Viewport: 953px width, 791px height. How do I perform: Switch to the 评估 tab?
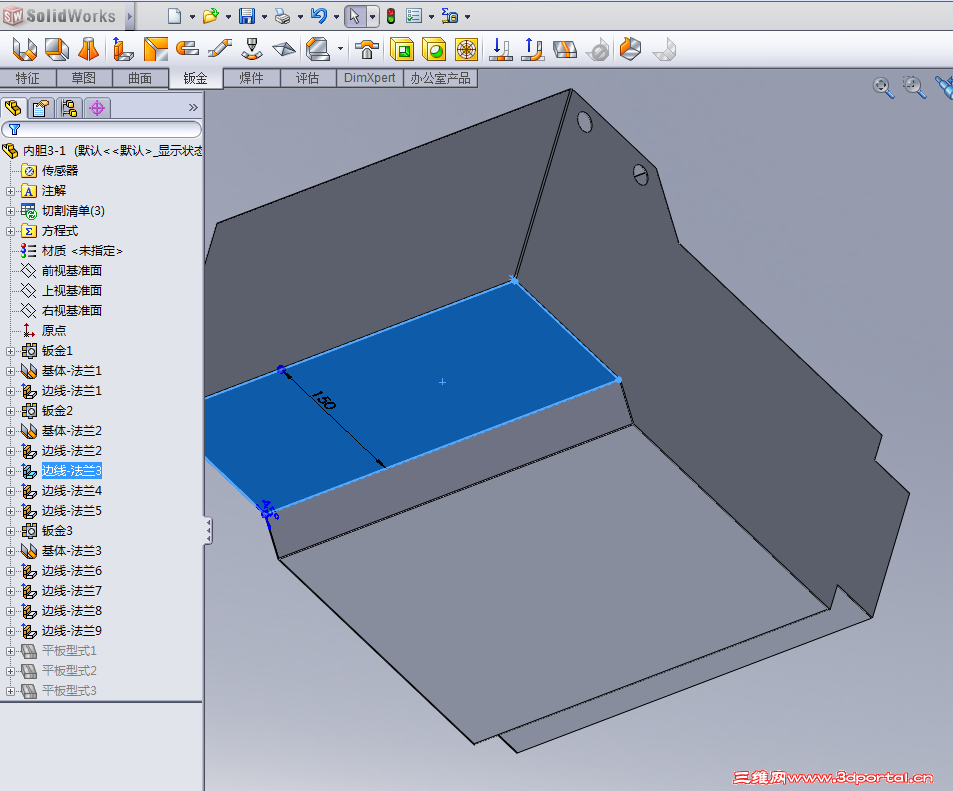[x=308, y=78]
